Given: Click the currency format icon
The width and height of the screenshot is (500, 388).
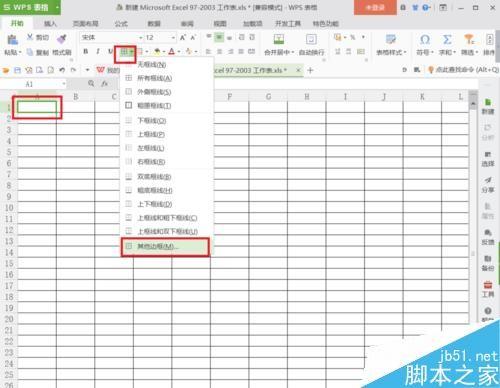Looking at the screenshot, I should click(338, 37).
